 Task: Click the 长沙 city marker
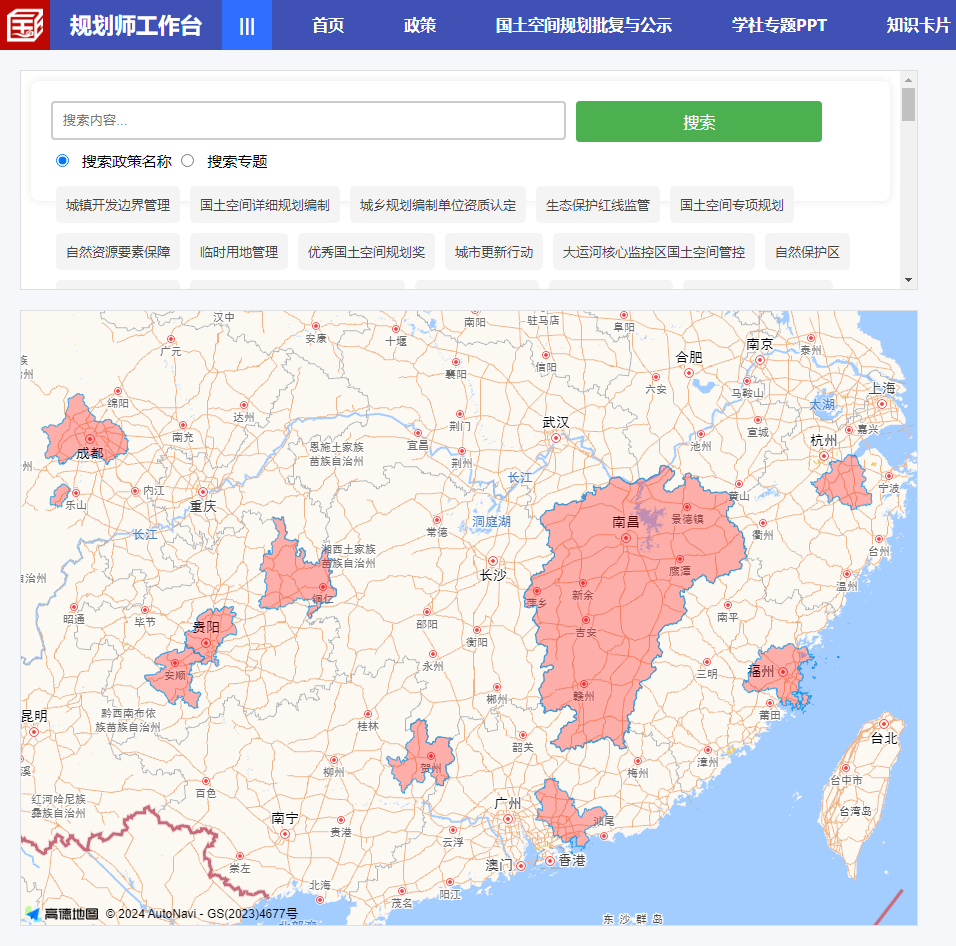click(493, 561)
